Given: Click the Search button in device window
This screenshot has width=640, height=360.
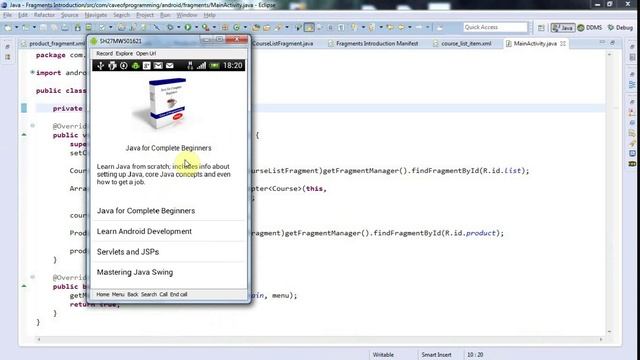Looking at the screenshot, I should (x=149, y=294).
